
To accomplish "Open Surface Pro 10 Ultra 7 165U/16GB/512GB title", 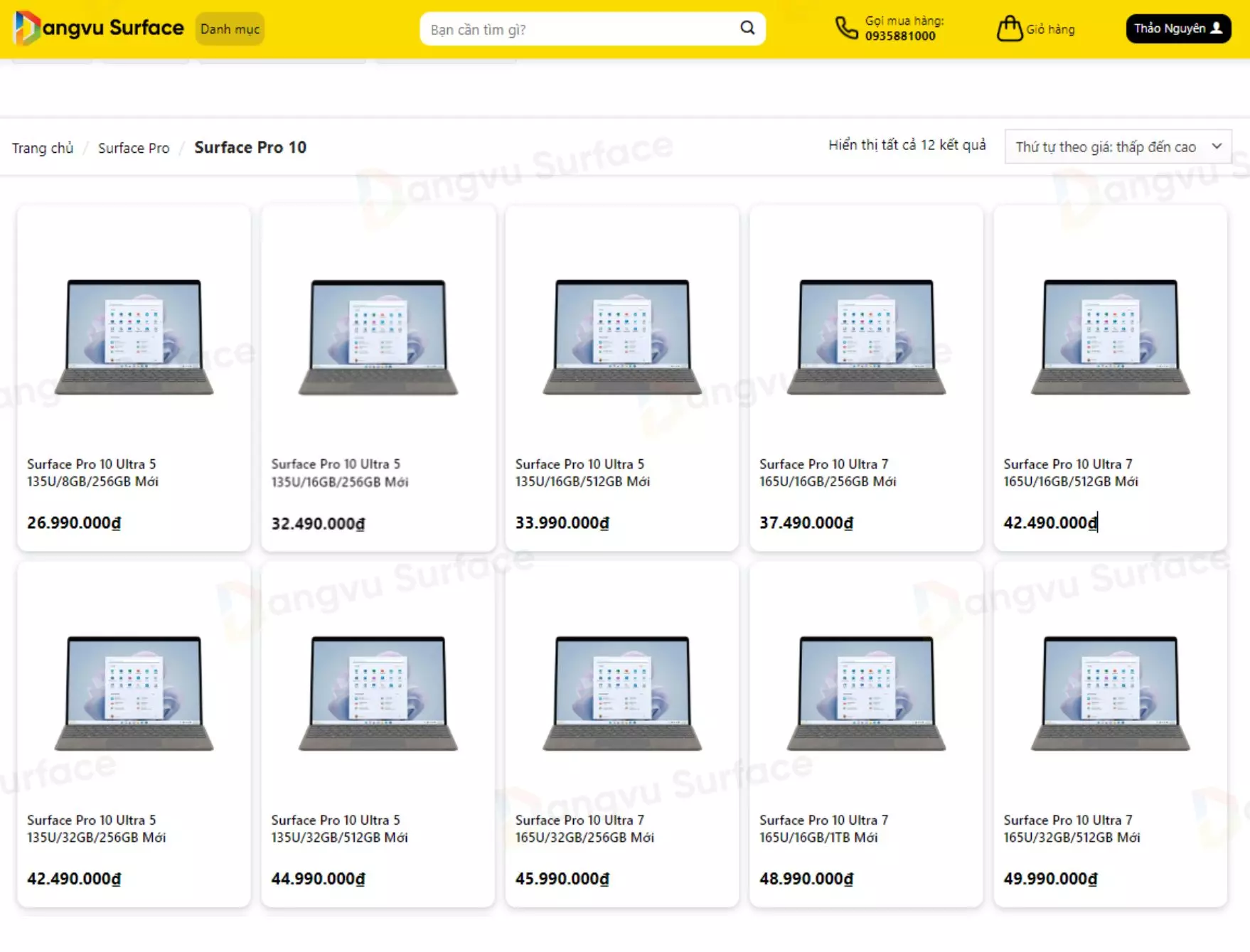I will pos(1071,473).
